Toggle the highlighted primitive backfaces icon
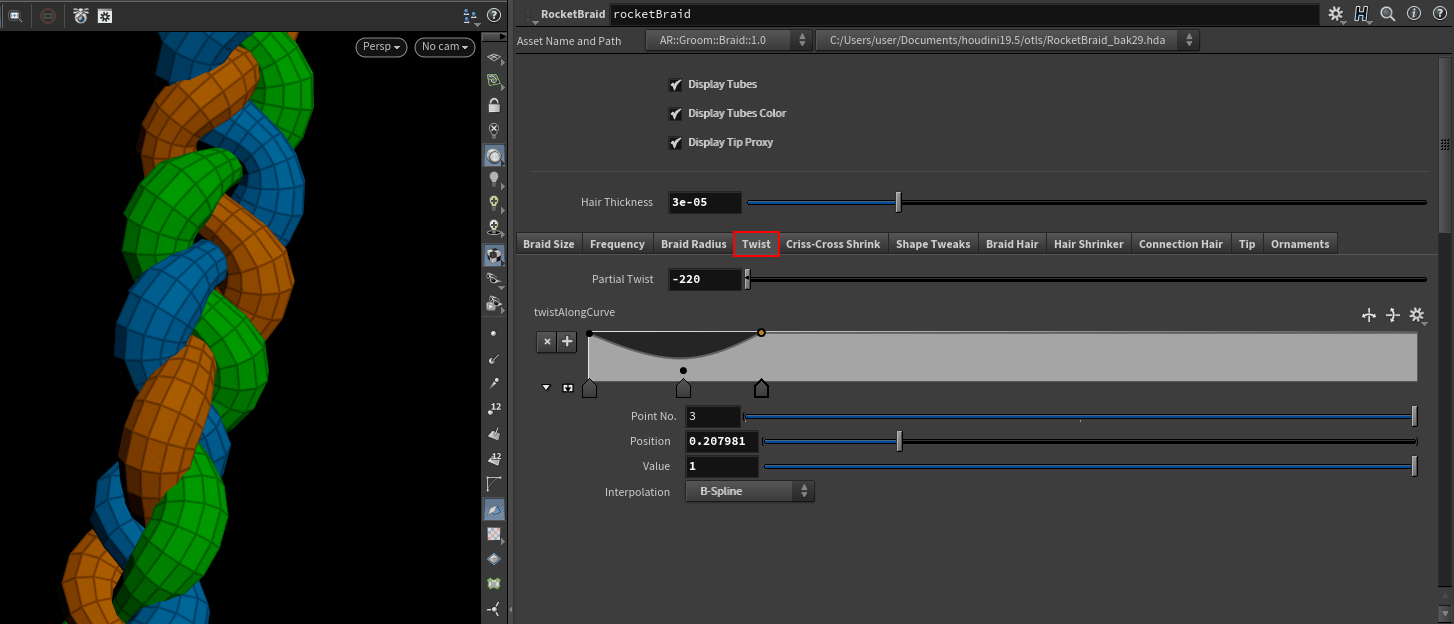Screen dimensions: 1454x624 click(x=494, y=509)
